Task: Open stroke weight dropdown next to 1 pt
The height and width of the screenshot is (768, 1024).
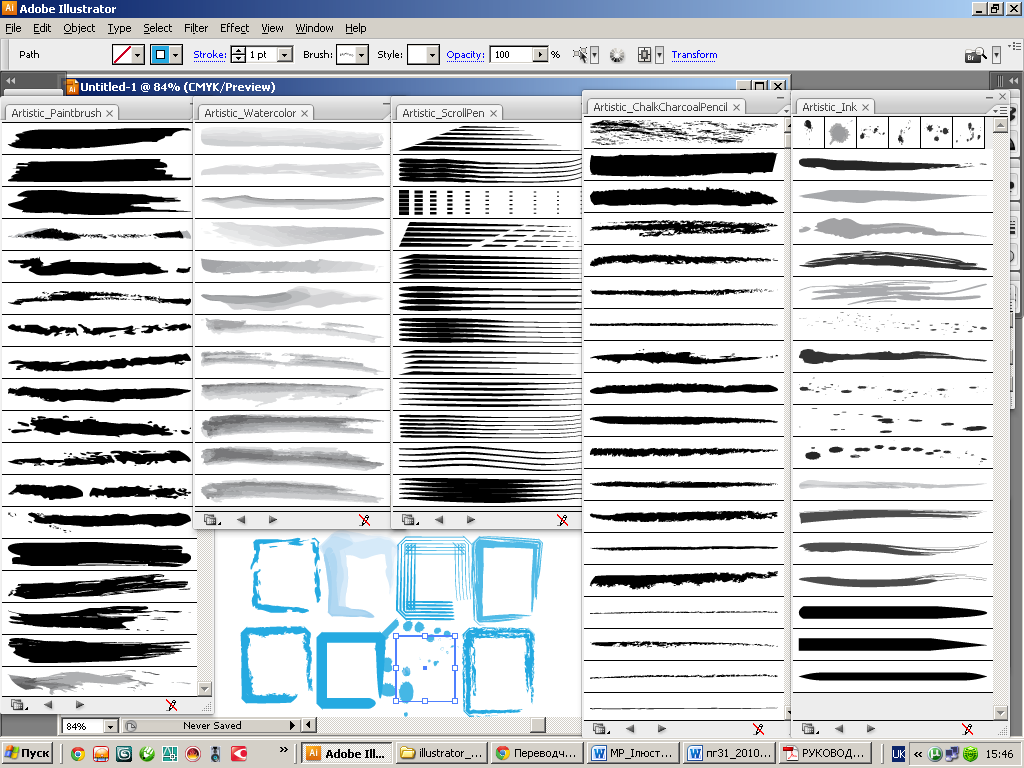Action: coord(285,55)
